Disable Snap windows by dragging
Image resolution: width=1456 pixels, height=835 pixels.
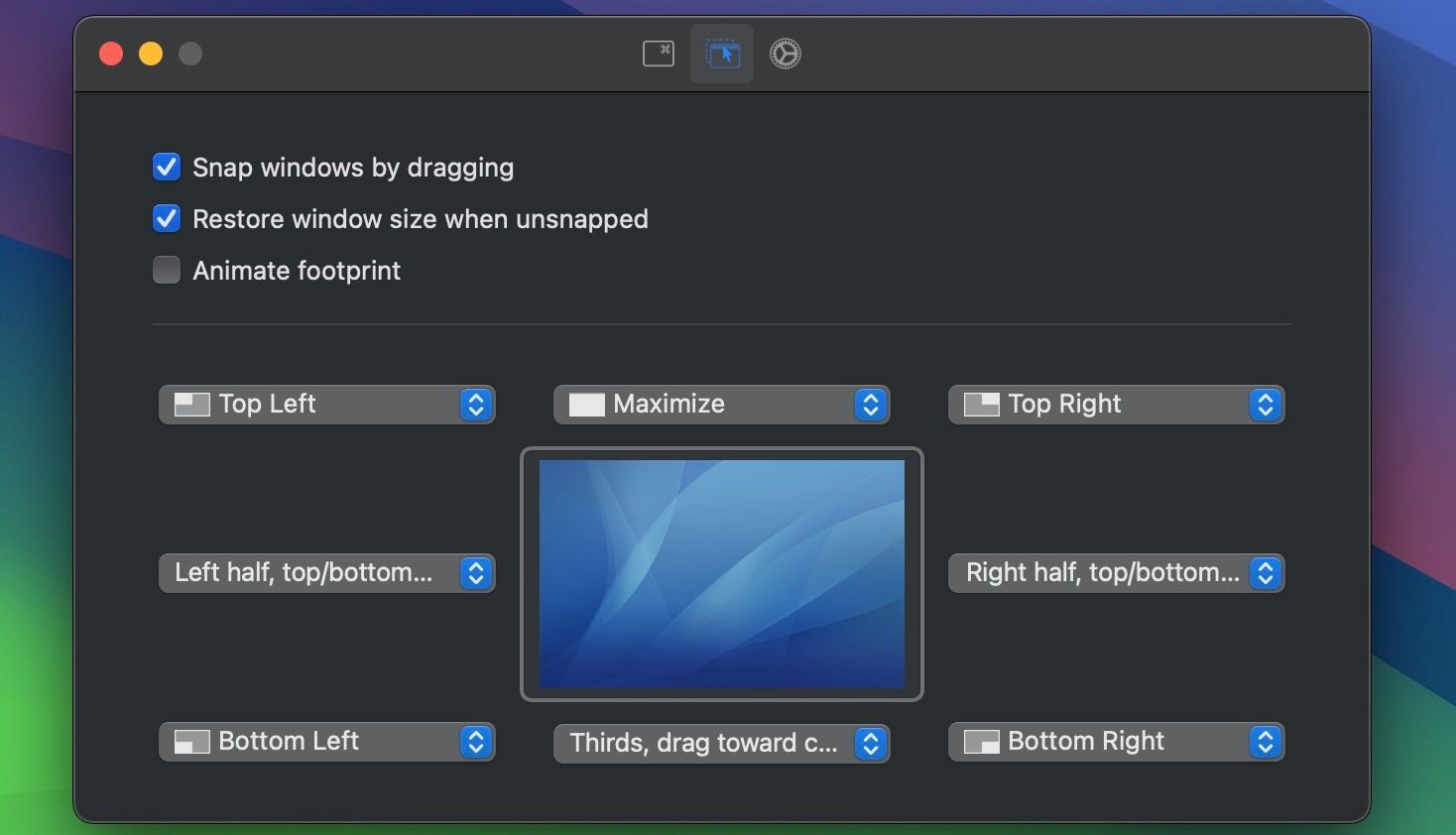(166, 167)
